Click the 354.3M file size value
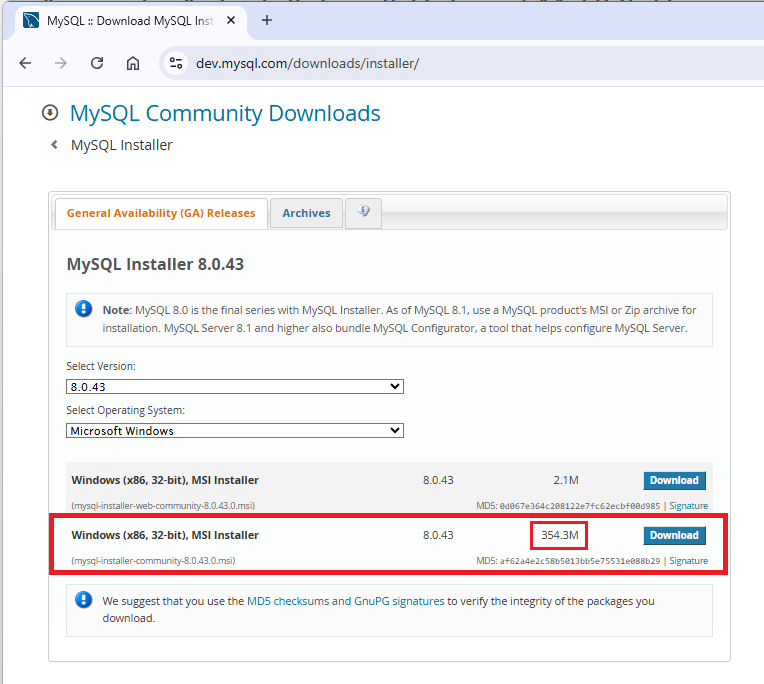This screenshot has width=764, height=684. 560,535
